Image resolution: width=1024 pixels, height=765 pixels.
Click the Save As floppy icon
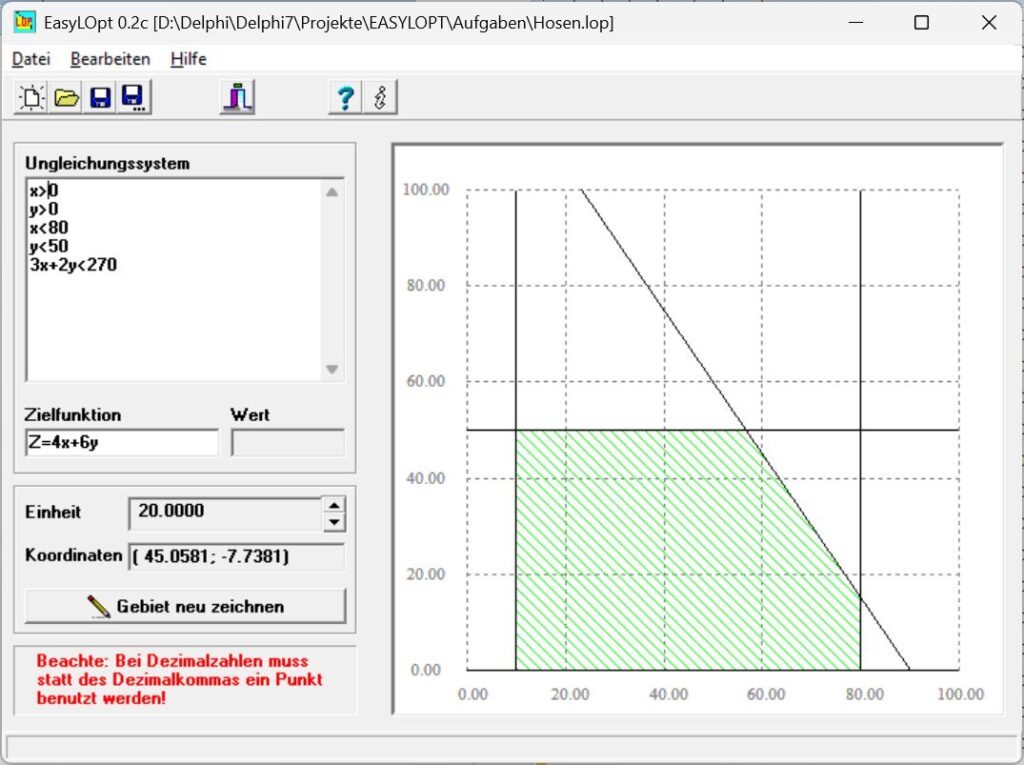[x=133, y=98]
